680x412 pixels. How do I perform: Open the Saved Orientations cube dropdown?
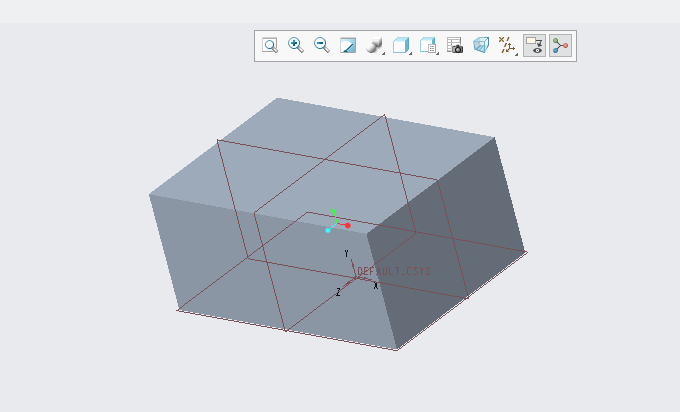(x=402, y=45)
